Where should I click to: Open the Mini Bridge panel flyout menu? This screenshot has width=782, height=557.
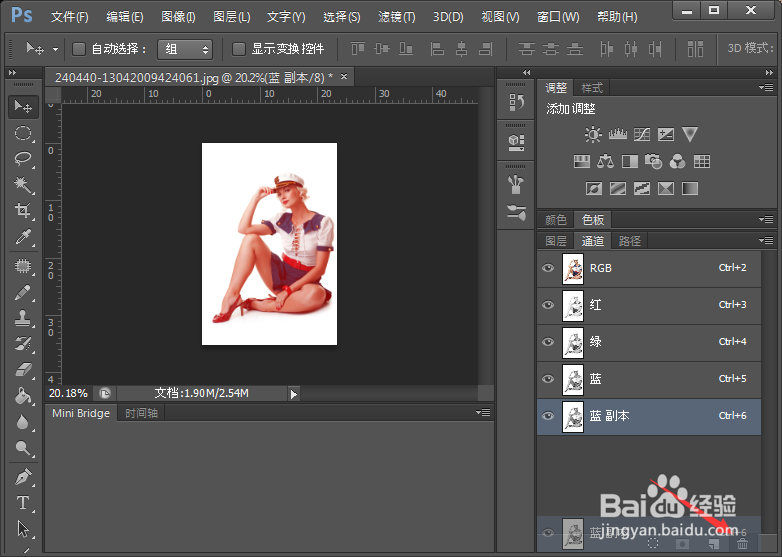(483, 412)
